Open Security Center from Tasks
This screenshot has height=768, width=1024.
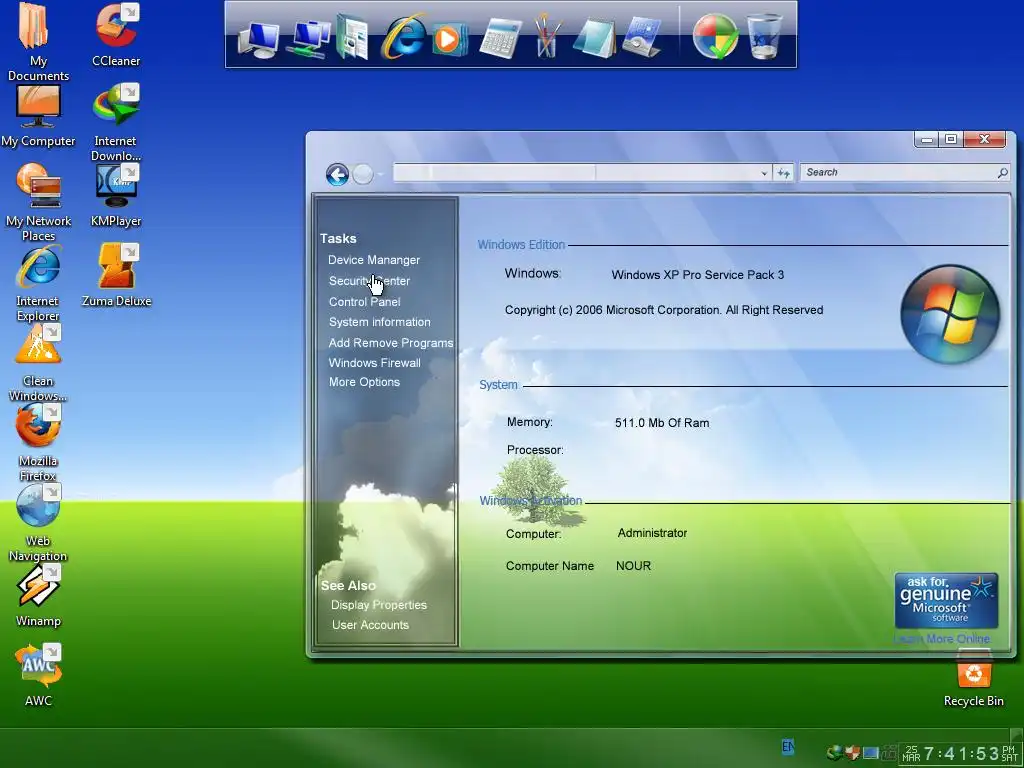(369, 281)
